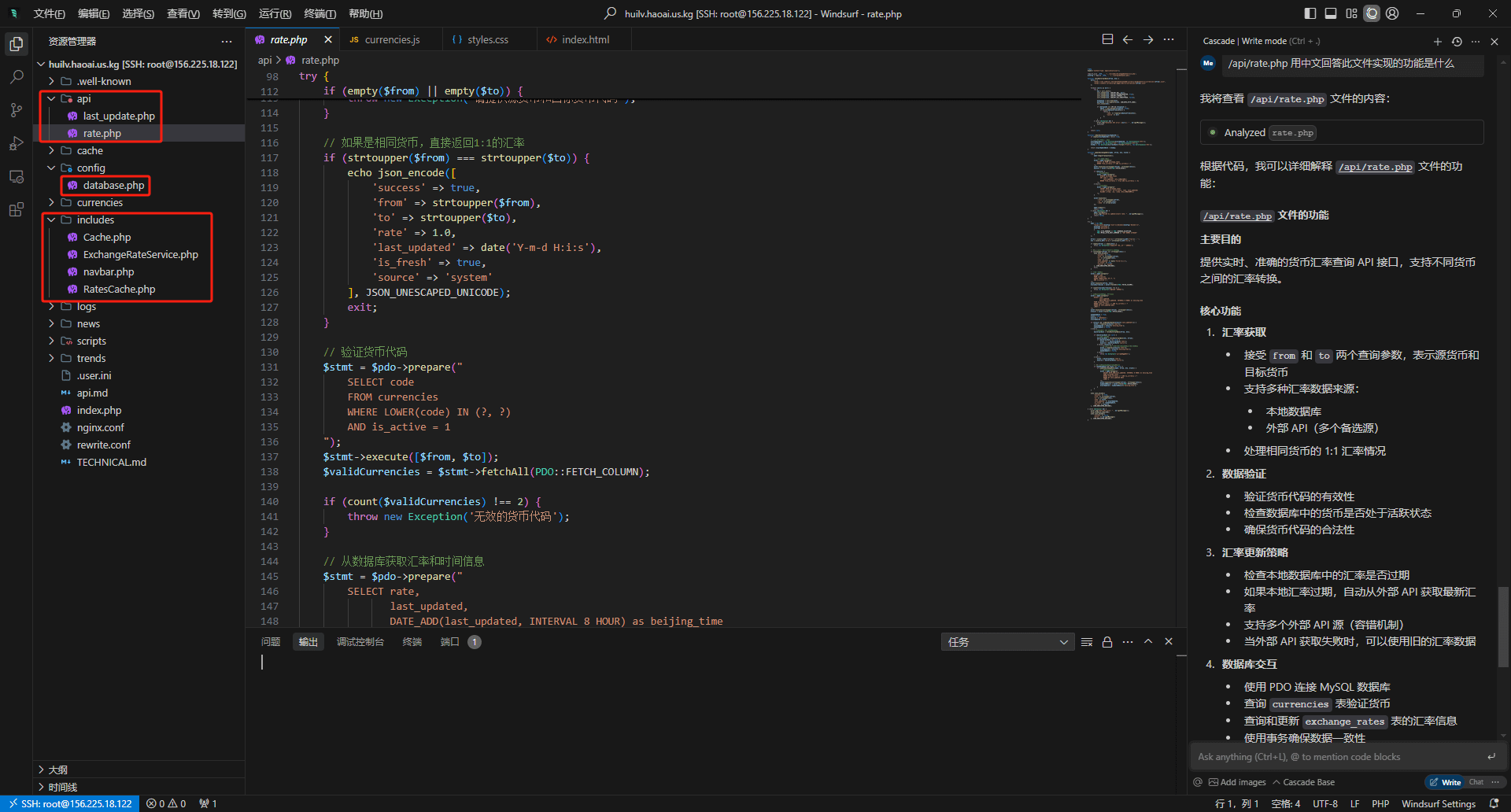Expand the 大纲 outline section
Viewport: 1511px width, 812px height.
[140, 770]
